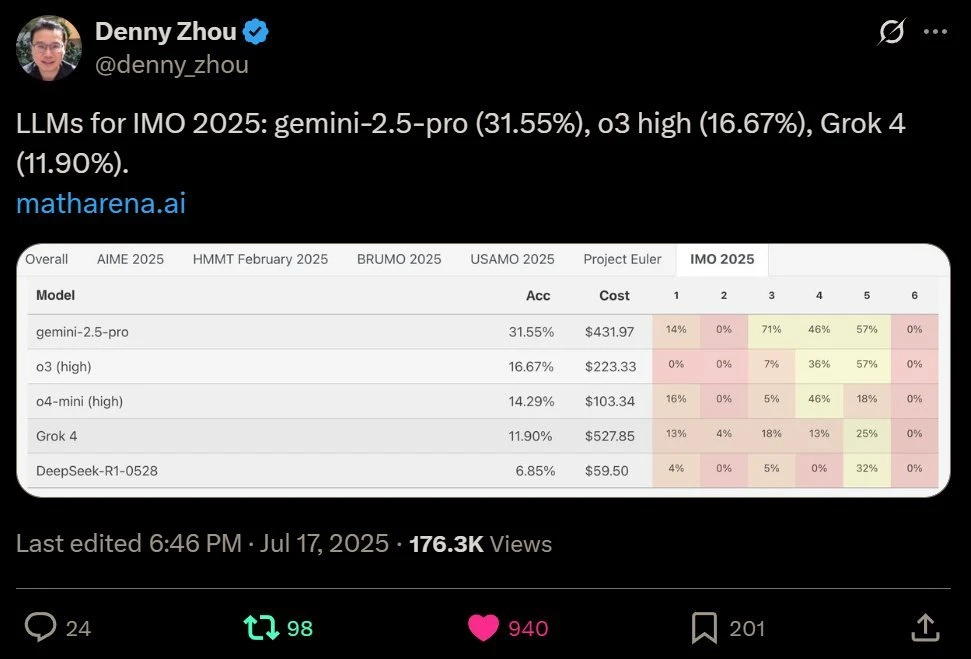
Task: Click the @denny_zhou handle
Action: pyautogui.click(x=172, y=64)
